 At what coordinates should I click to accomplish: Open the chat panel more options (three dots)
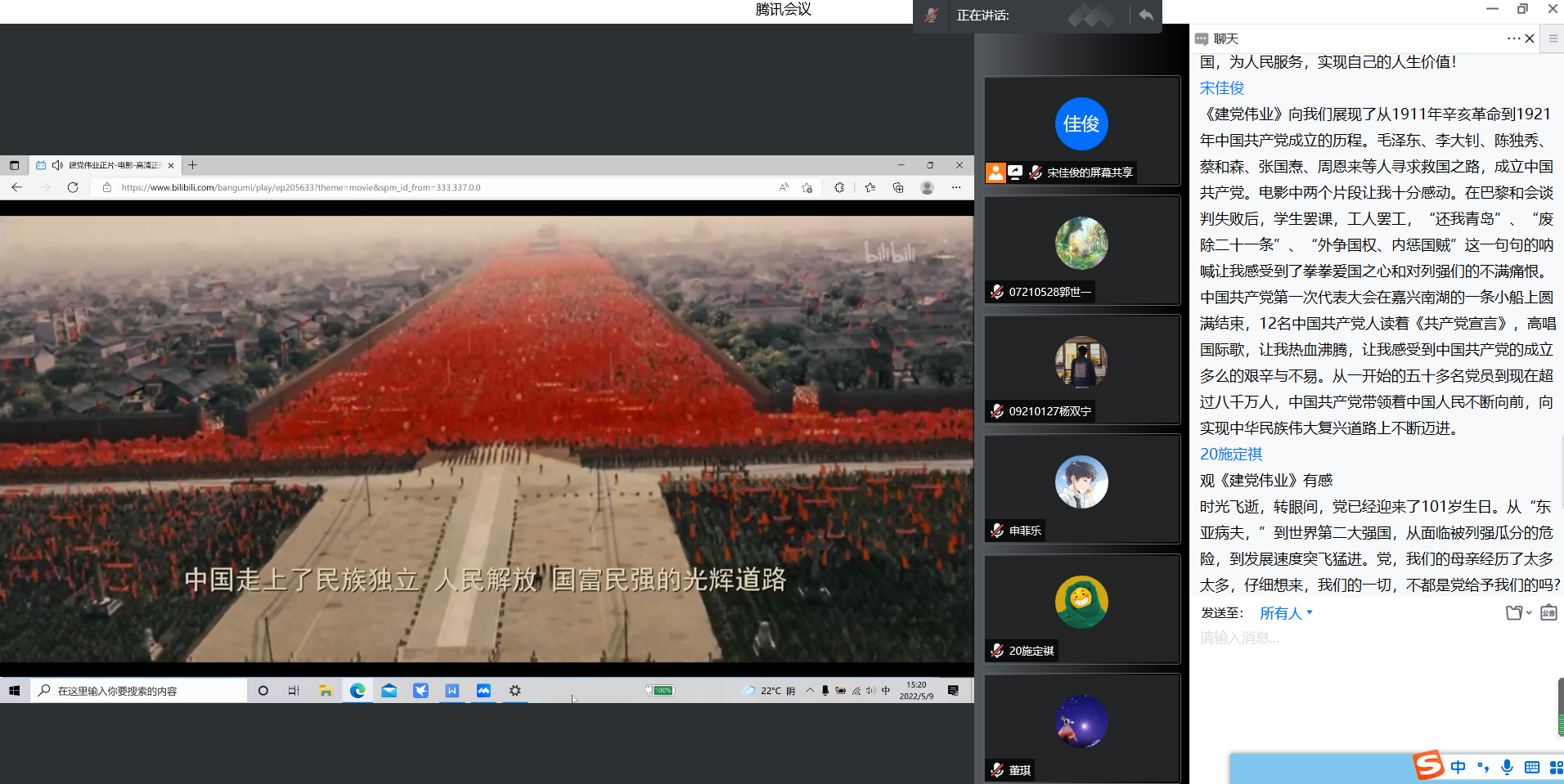click(1514, 38)
